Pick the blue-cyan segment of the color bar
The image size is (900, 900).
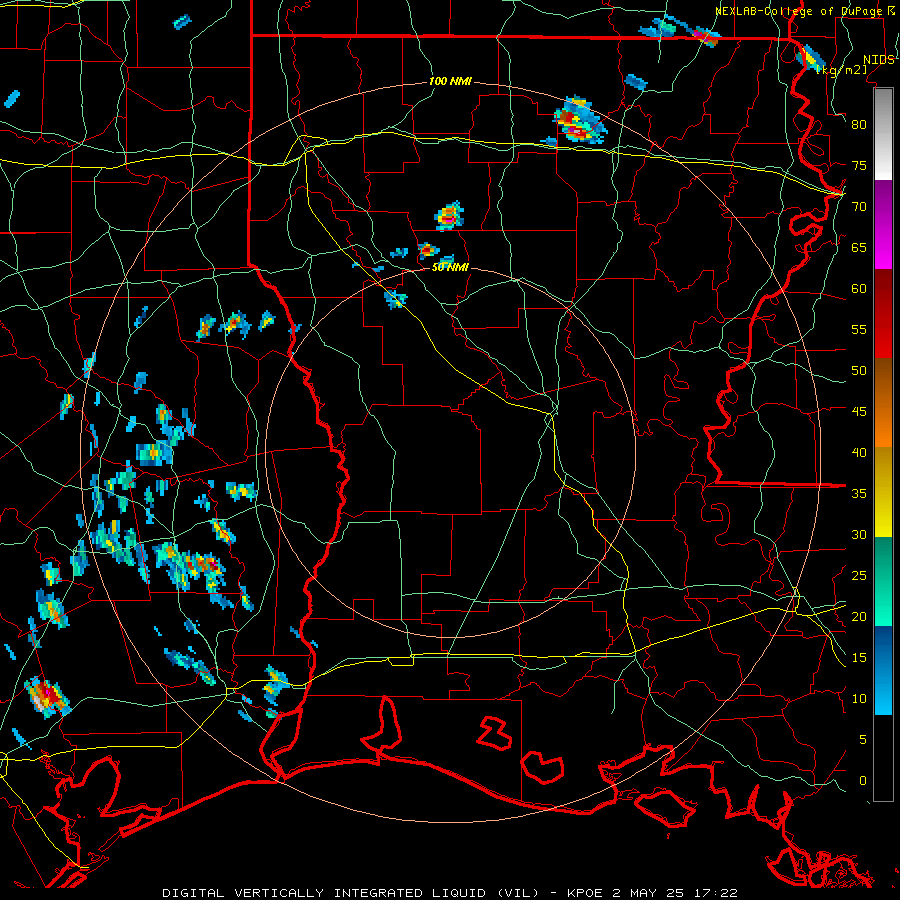[x=883, y=670]
